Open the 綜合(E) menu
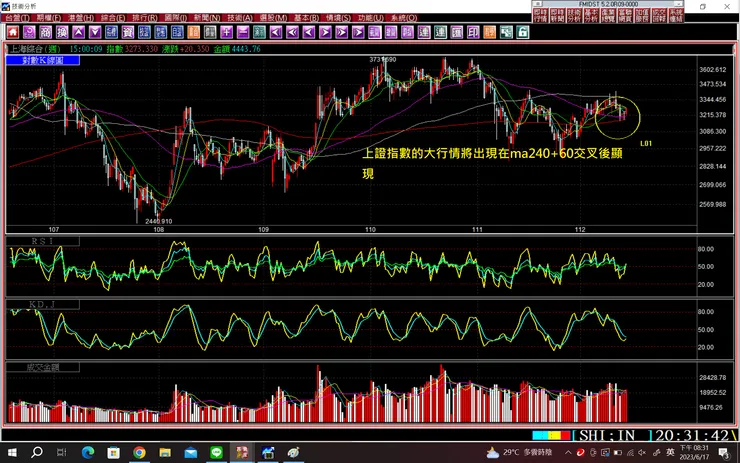The width and height of the screenshot is (740, 463). click(x=113, y=18)
